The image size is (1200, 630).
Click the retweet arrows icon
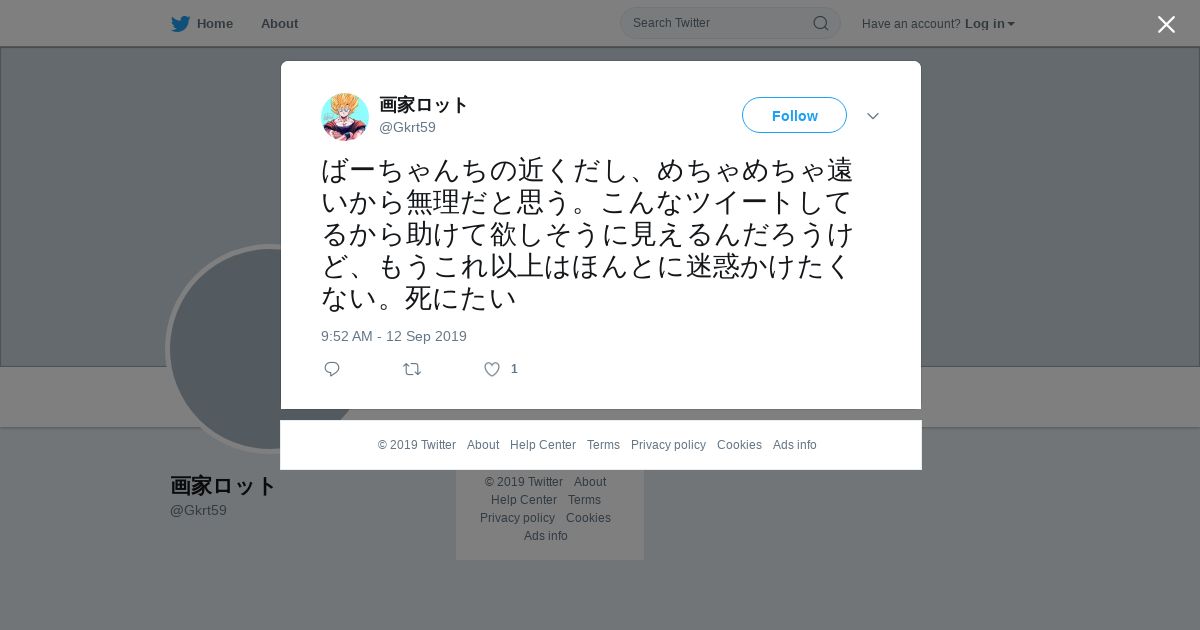coord(412,369)
